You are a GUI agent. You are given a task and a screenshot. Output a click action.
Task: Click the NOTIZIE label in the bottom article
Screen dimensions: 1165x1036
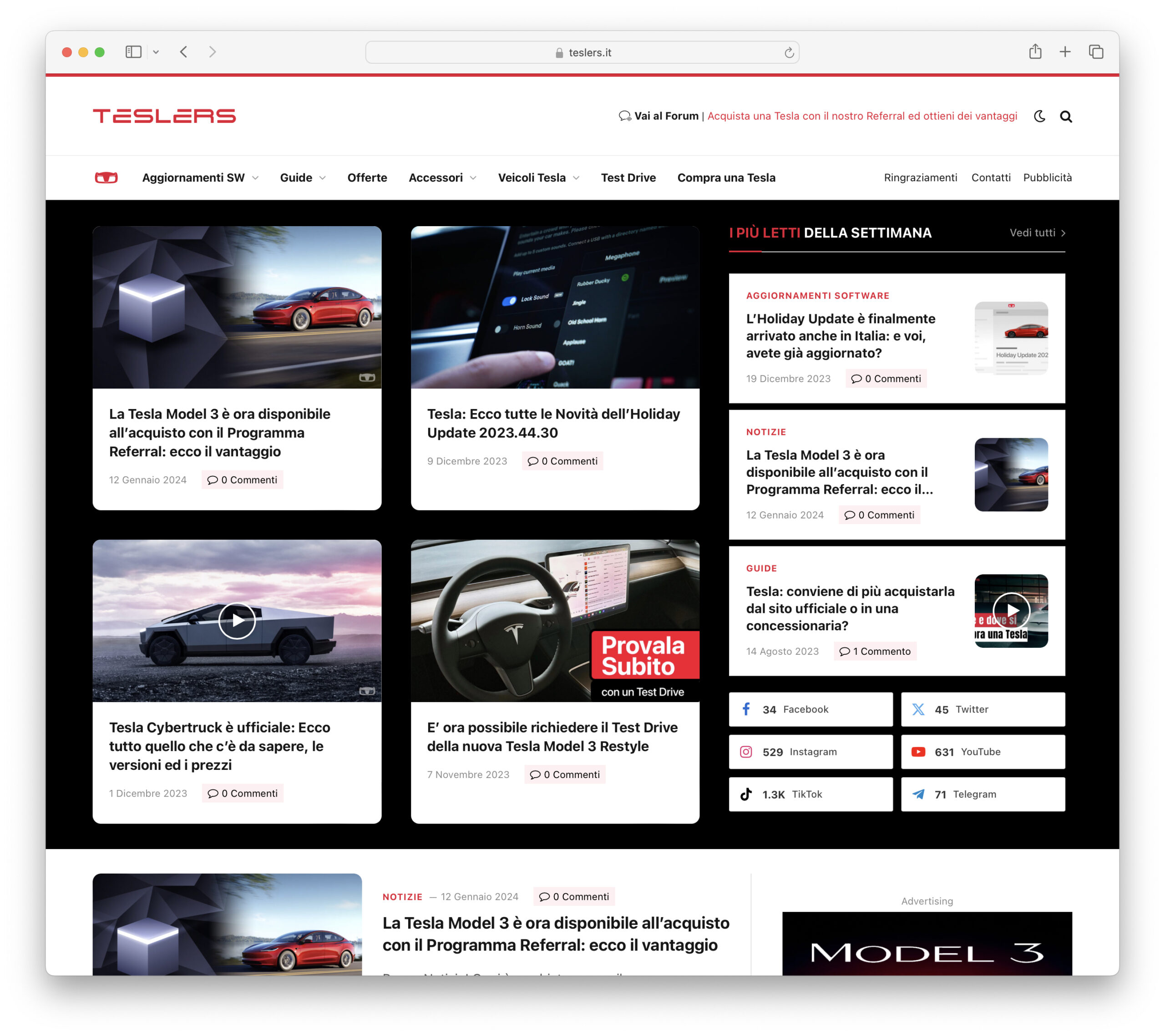tap(402, 897)
